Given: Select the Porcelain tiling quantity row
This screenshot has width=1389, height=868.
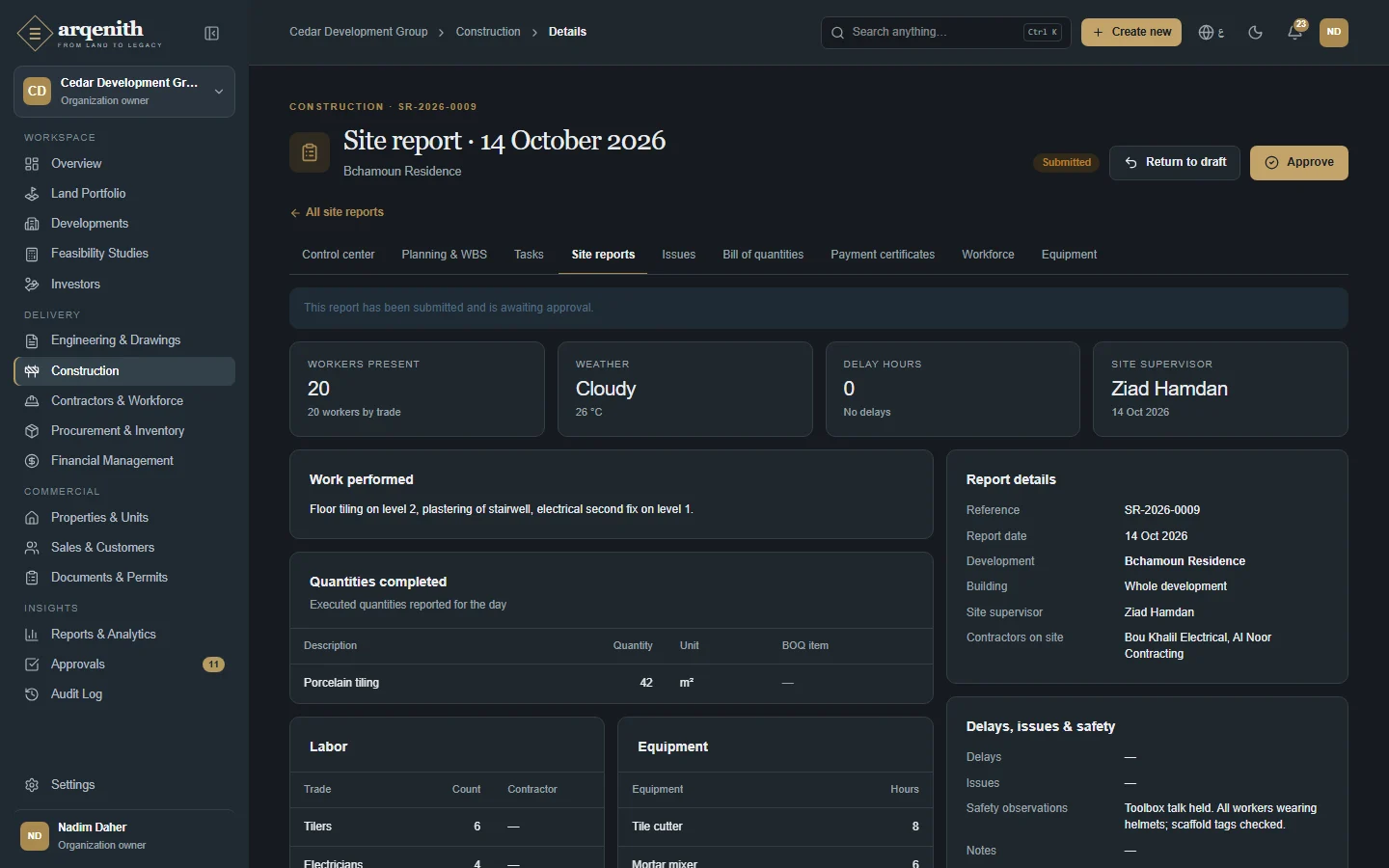Looking at the screenshot, I should pyautogui.click(x=612, y=683).
